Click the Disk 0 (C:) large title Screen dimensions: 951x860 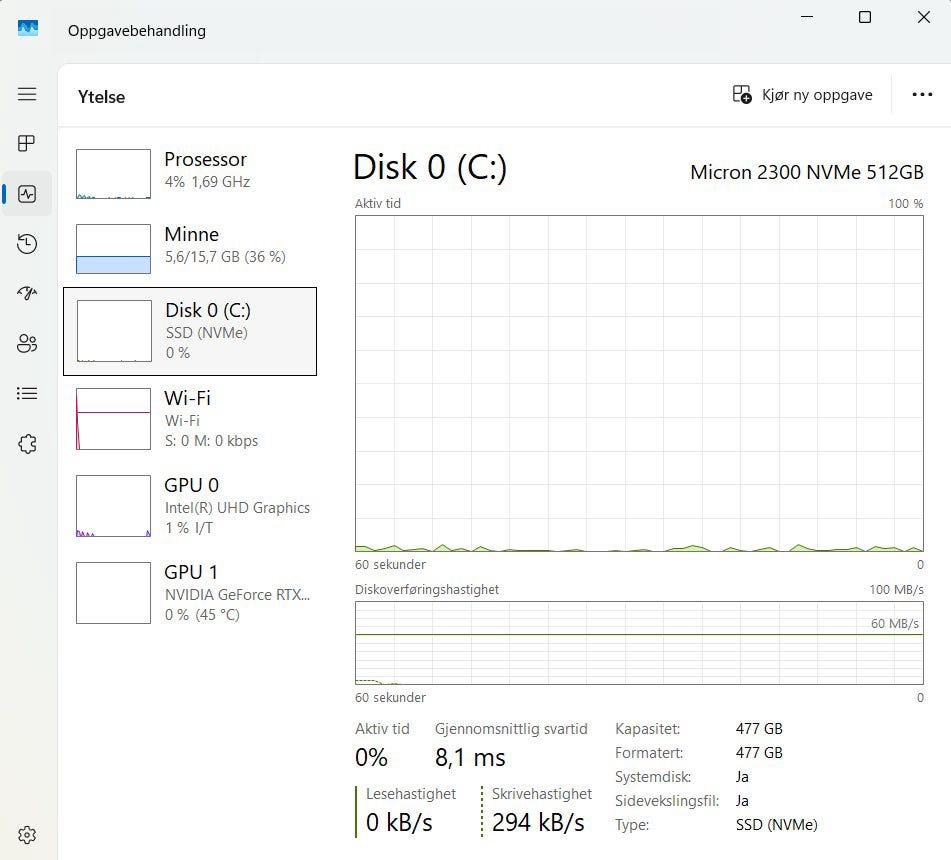[x=430, y=167]
